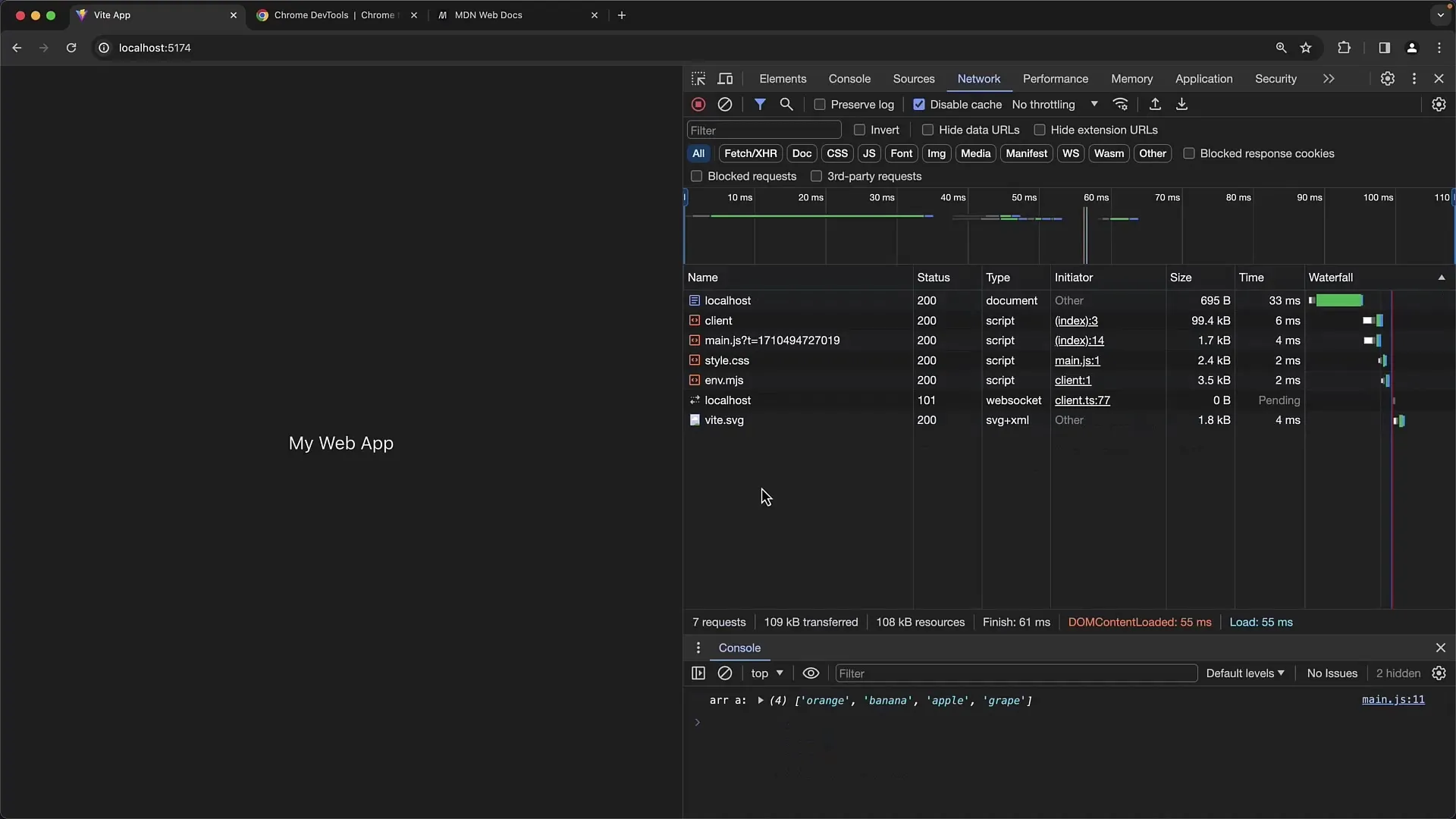Show more DevTools tabs chevron
This screenshot has width=1456, height=819.
pyautogui.click(x=1329, y=79)
